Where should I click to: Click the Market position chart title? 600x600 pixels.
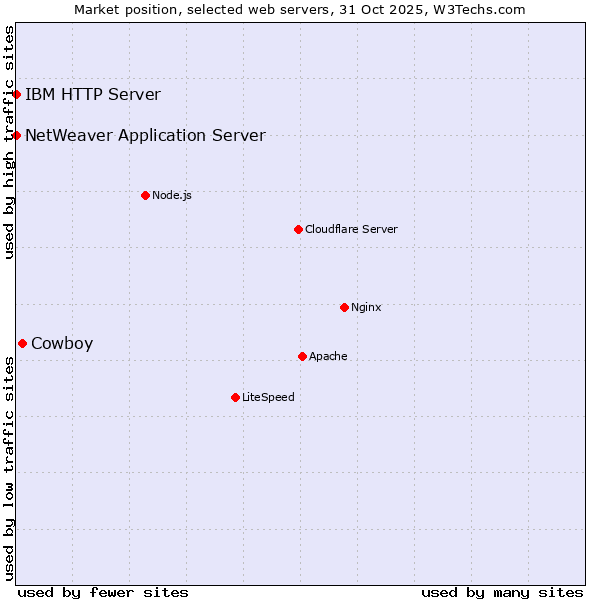300,9
